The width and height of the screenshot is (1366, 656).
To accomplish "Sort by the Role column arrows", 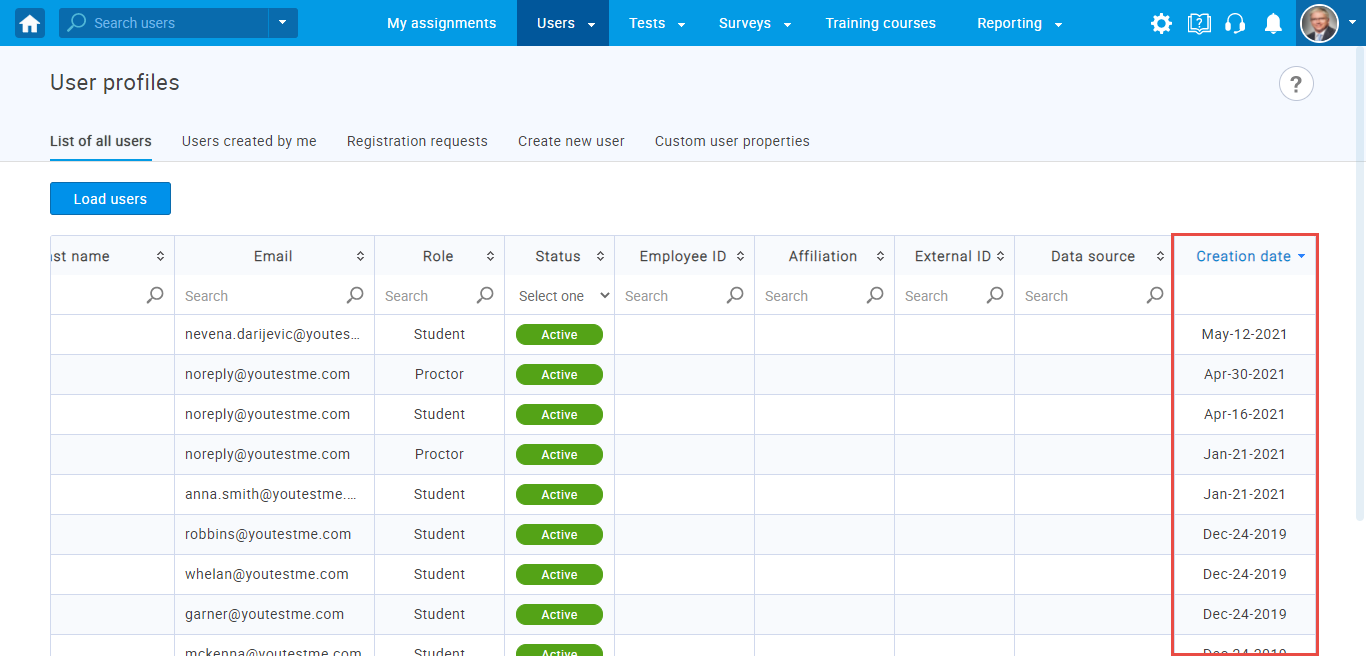I will [x=490, y=257].
